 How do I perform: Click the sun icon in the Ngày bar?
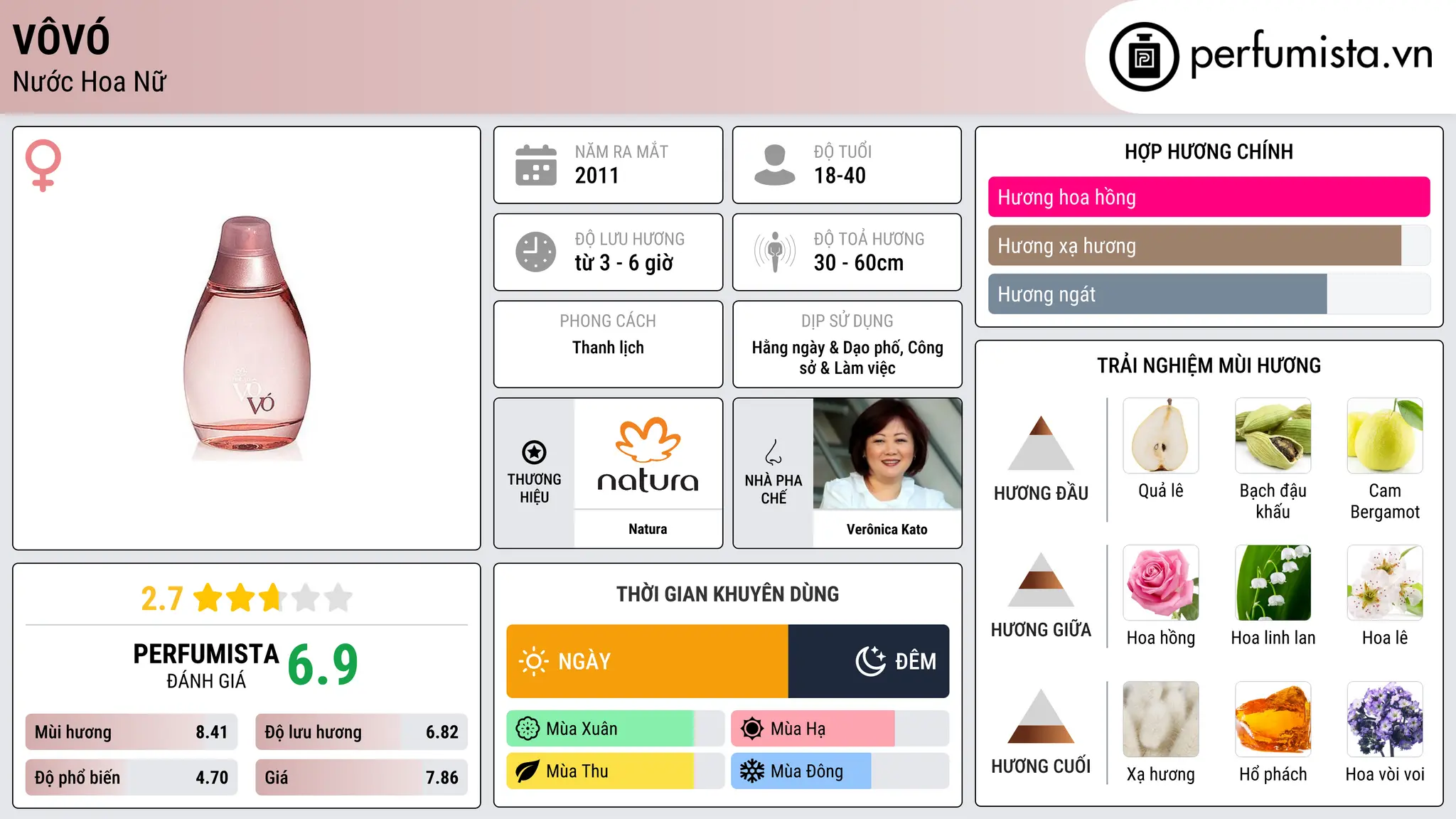coord(533,661)
